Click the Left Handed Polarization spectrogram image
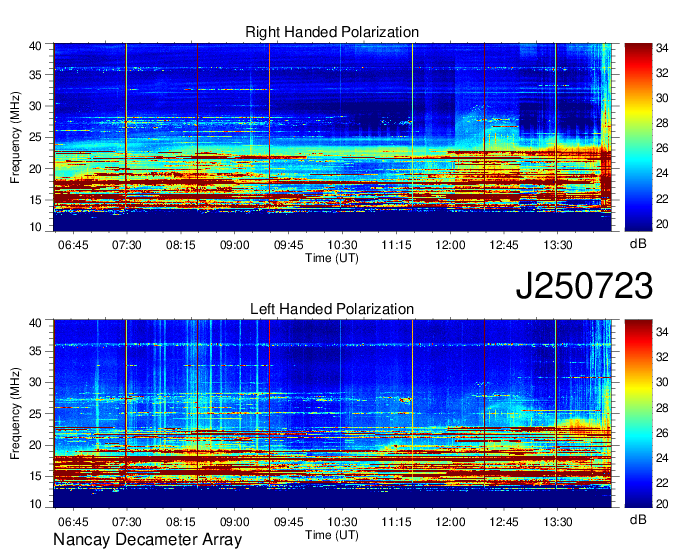 (x=333, y=414)
